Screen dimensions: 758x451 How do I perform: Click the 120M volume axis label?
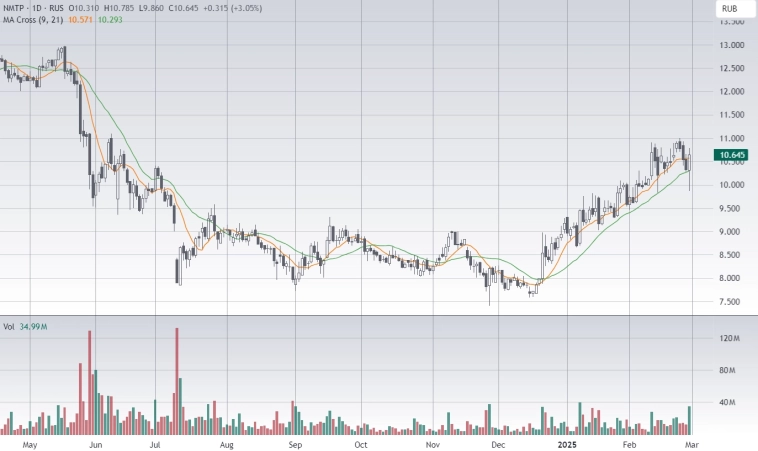tap(729, 338)
